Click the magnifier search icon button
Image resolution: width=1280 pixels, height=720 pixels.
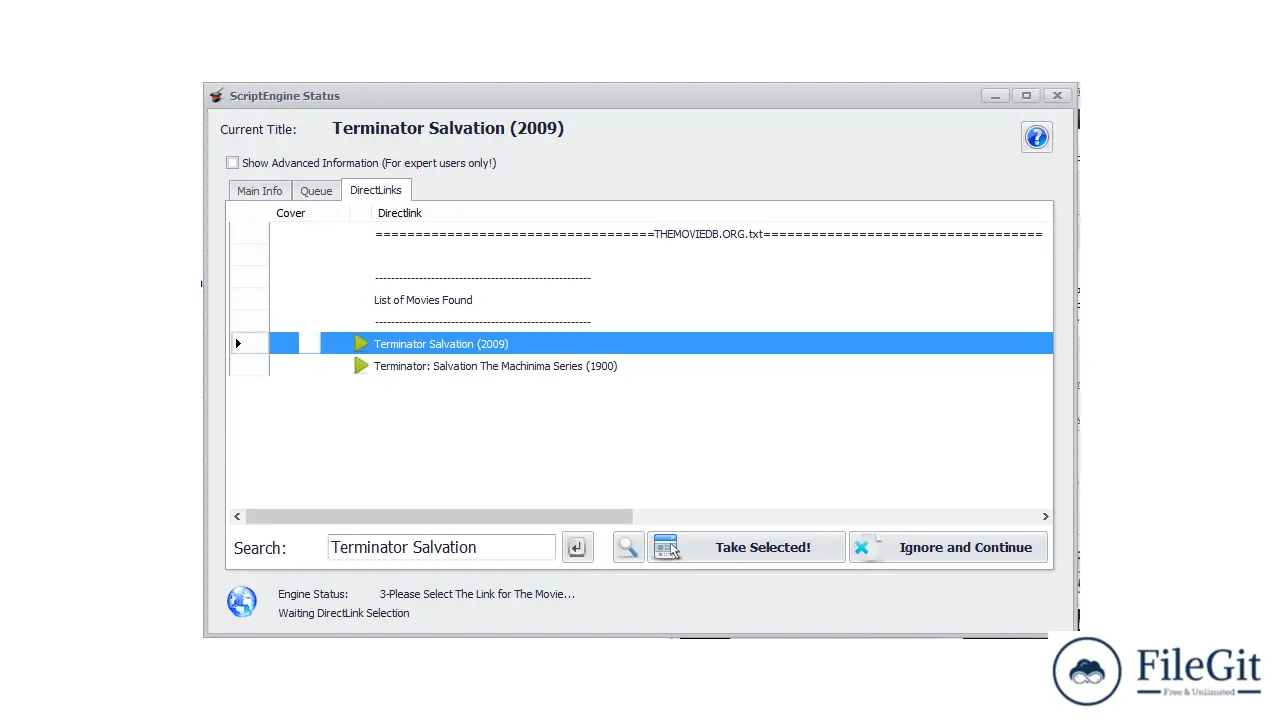628,547
